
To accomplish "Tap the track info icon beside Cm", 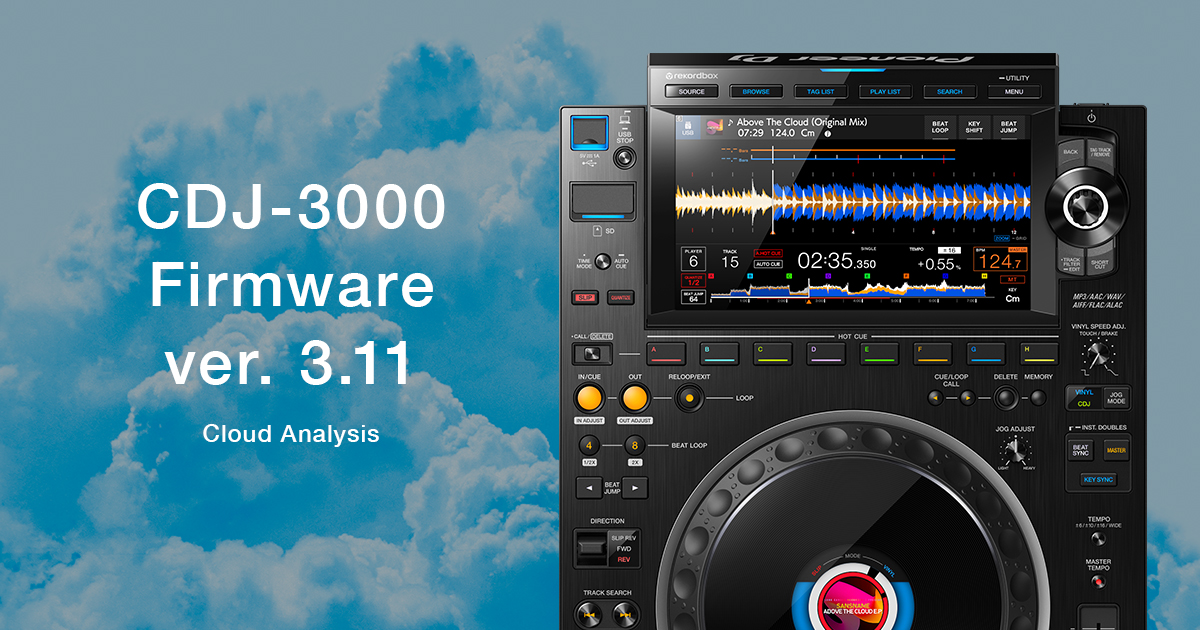I will point(828,133).
